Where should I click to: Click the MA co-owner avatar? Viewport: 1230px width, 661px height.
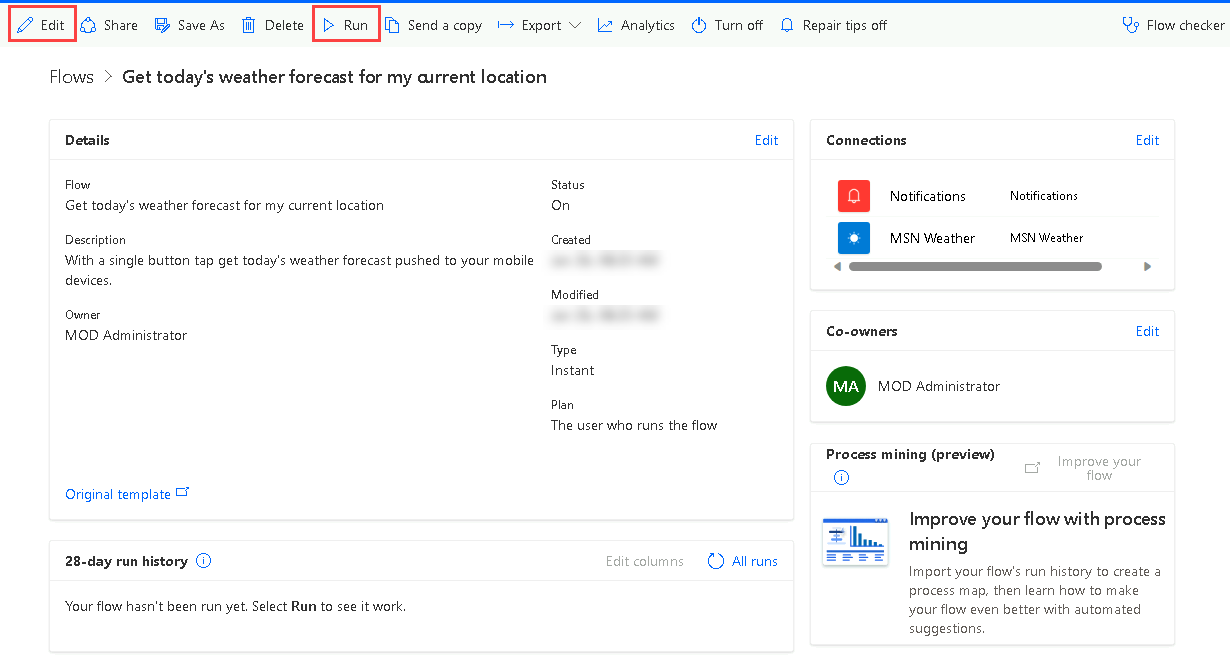pyautogui.click(x=846, y=386)
